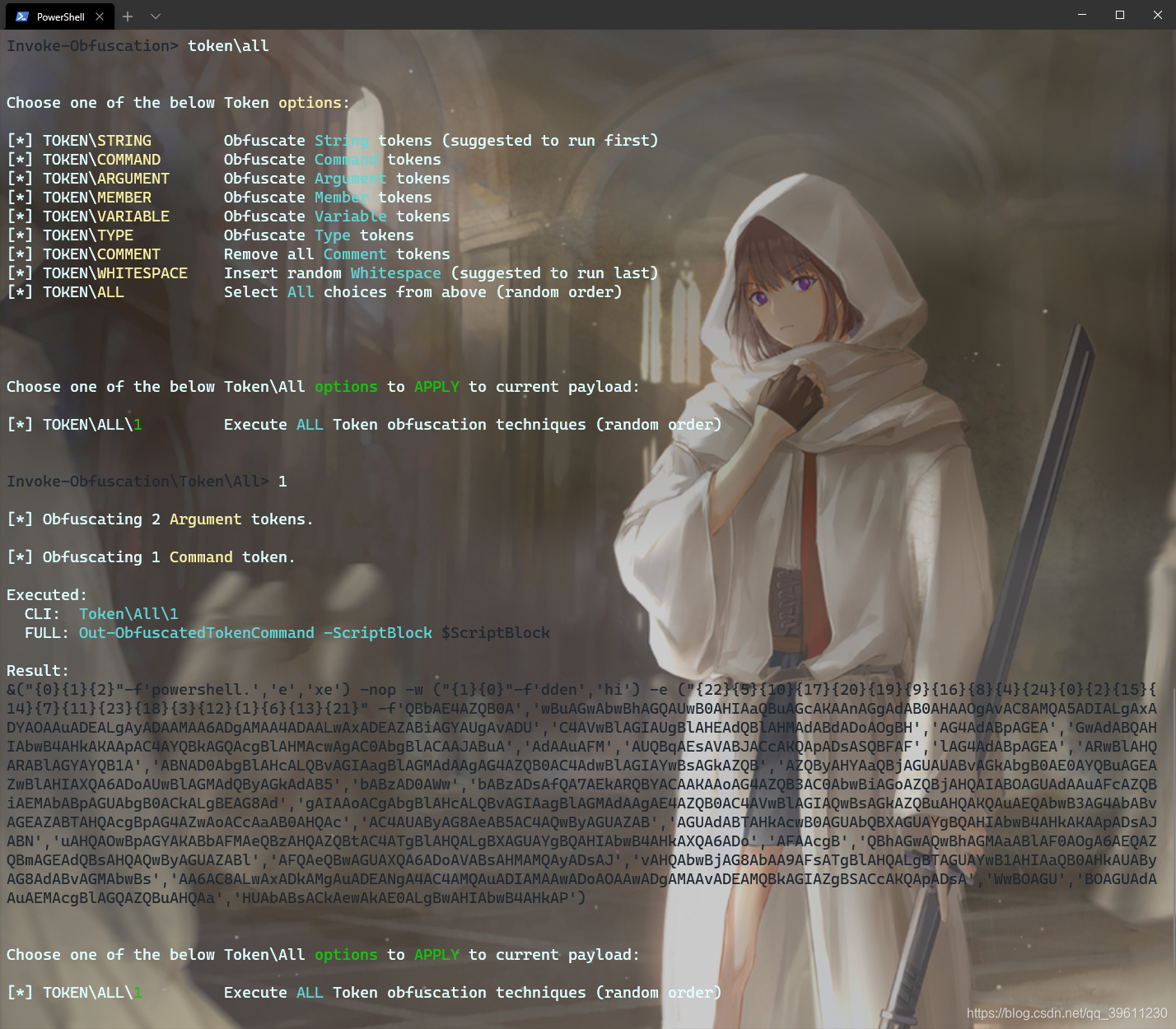Click the TOKEN\STRING option text
Viewport: 1176px width, 1029px height.
[97, 141]
